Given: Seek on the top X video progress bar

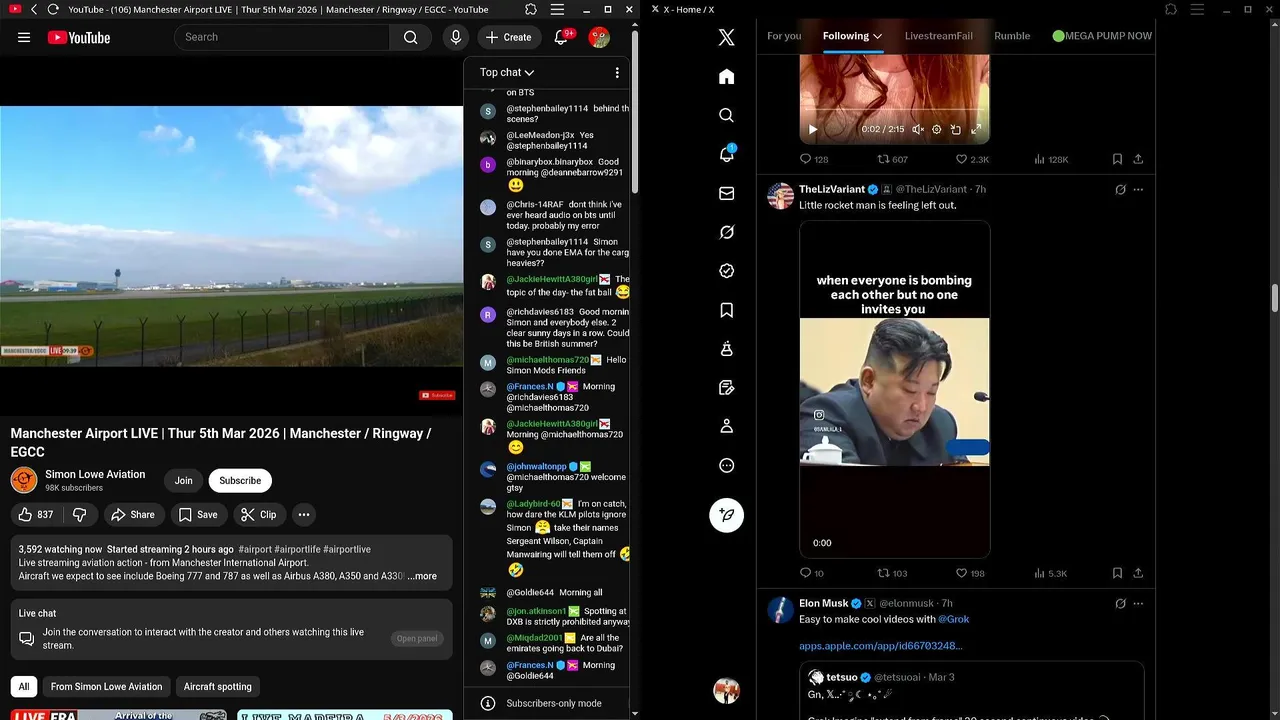Looking at the screenshot, I should click(x=895, y=110).
